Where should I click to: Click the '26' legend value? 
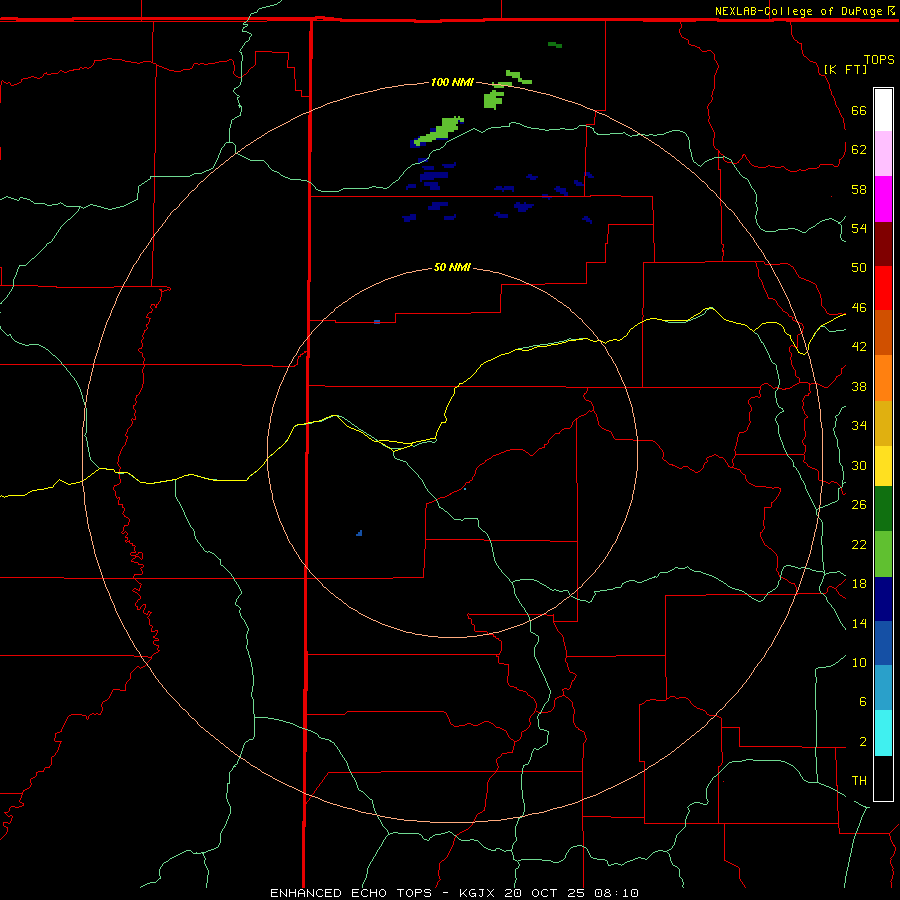859,505
